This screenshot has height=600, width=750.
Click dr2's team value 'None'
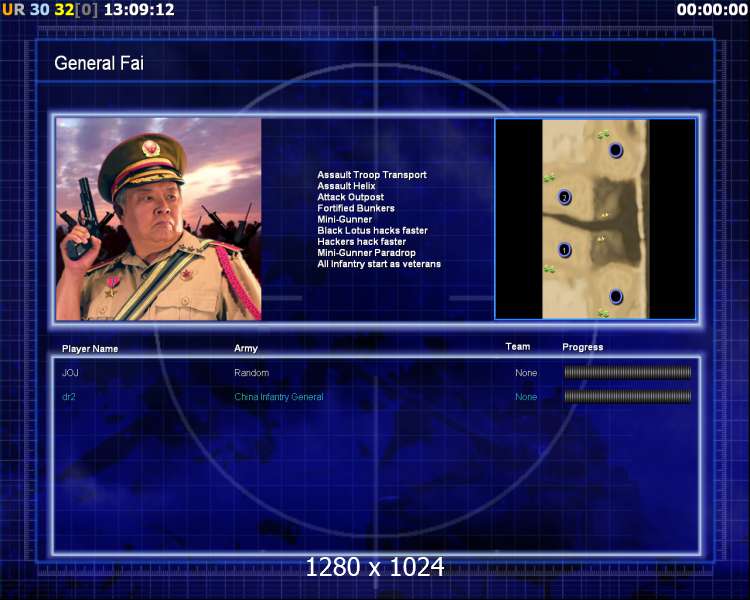(526, 397)
